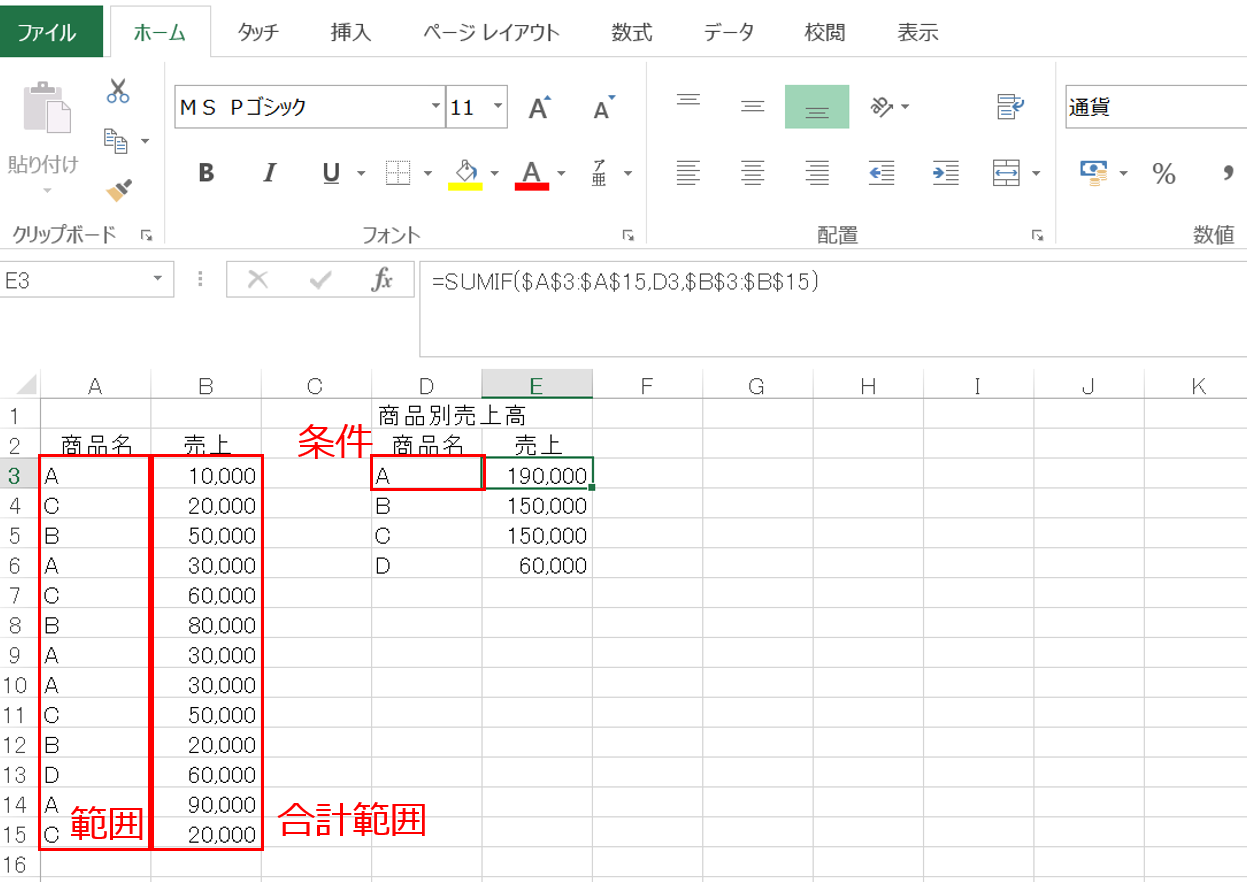Open the Name Box dropdown arrow
The height and width of the screenshot is (882, 1247).
[157, 280]
